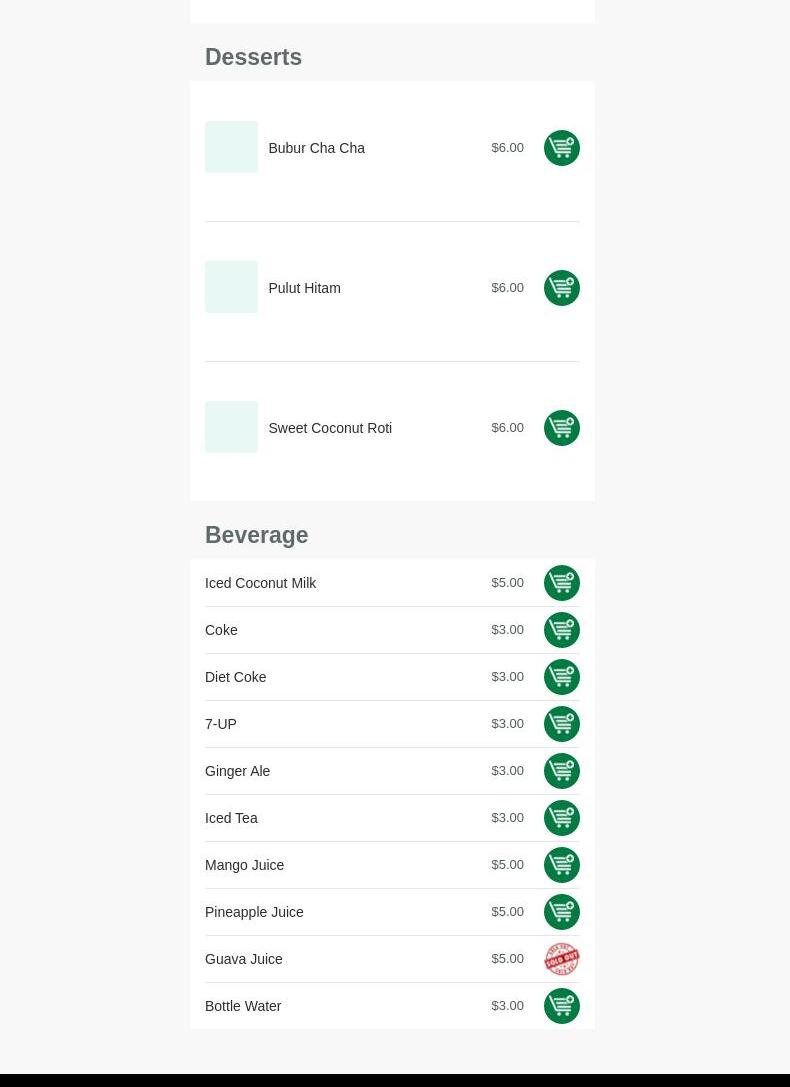The width and height of the screenshot is (790, 1087).
Task: Open Sweet Coconut Roti image thumbnail
Action: point(231,427)
